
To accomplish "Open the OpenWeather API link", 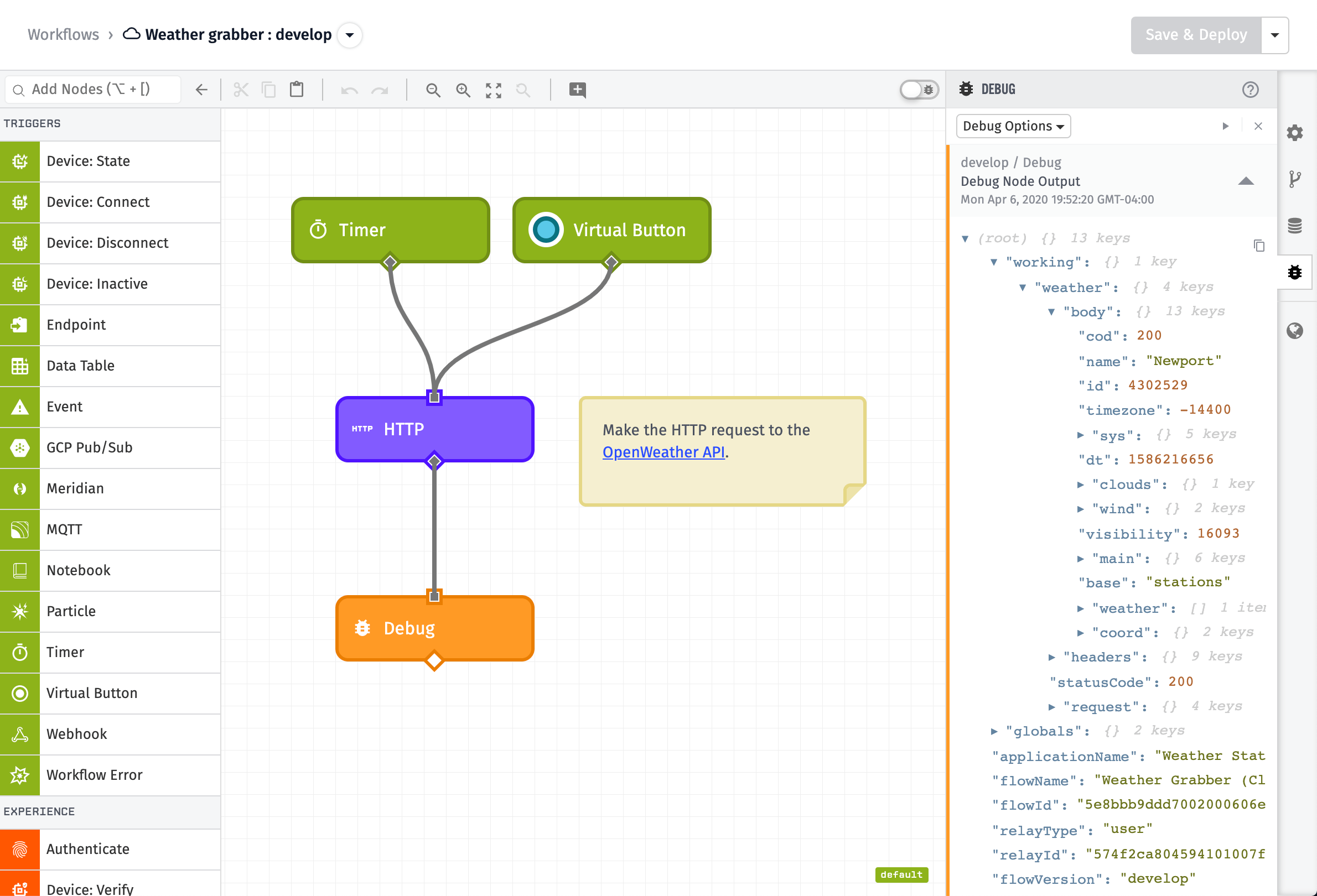I will click(663, 452).
